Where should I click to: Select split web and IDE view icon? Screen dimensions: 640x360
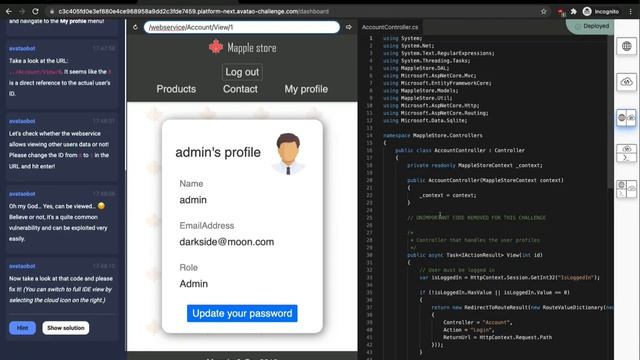(x=627, y=118)
